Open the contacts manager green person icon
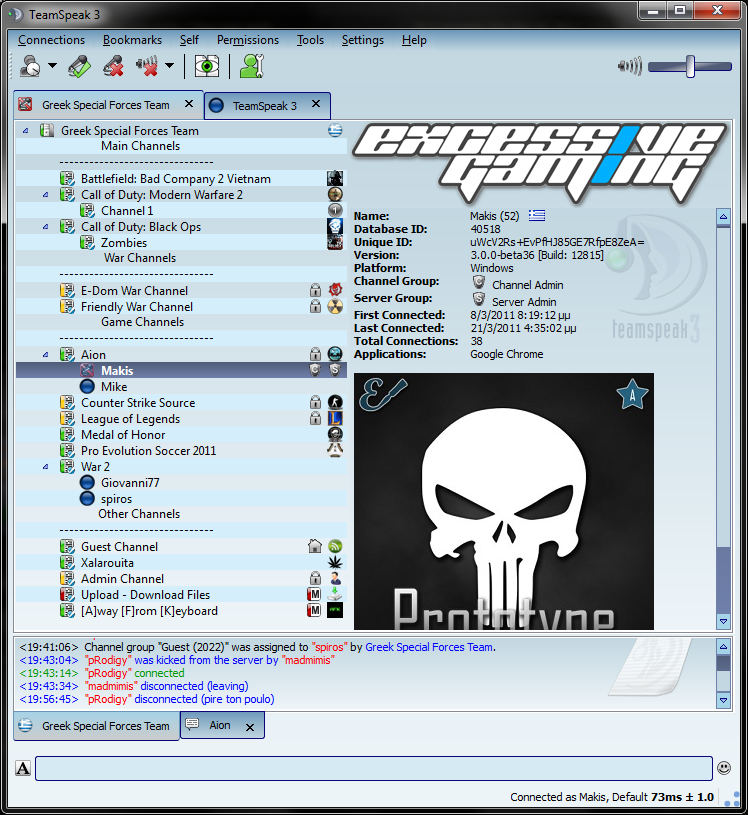Image resolution: width=748 pixels, height=815 pixels. pos(252,66)
